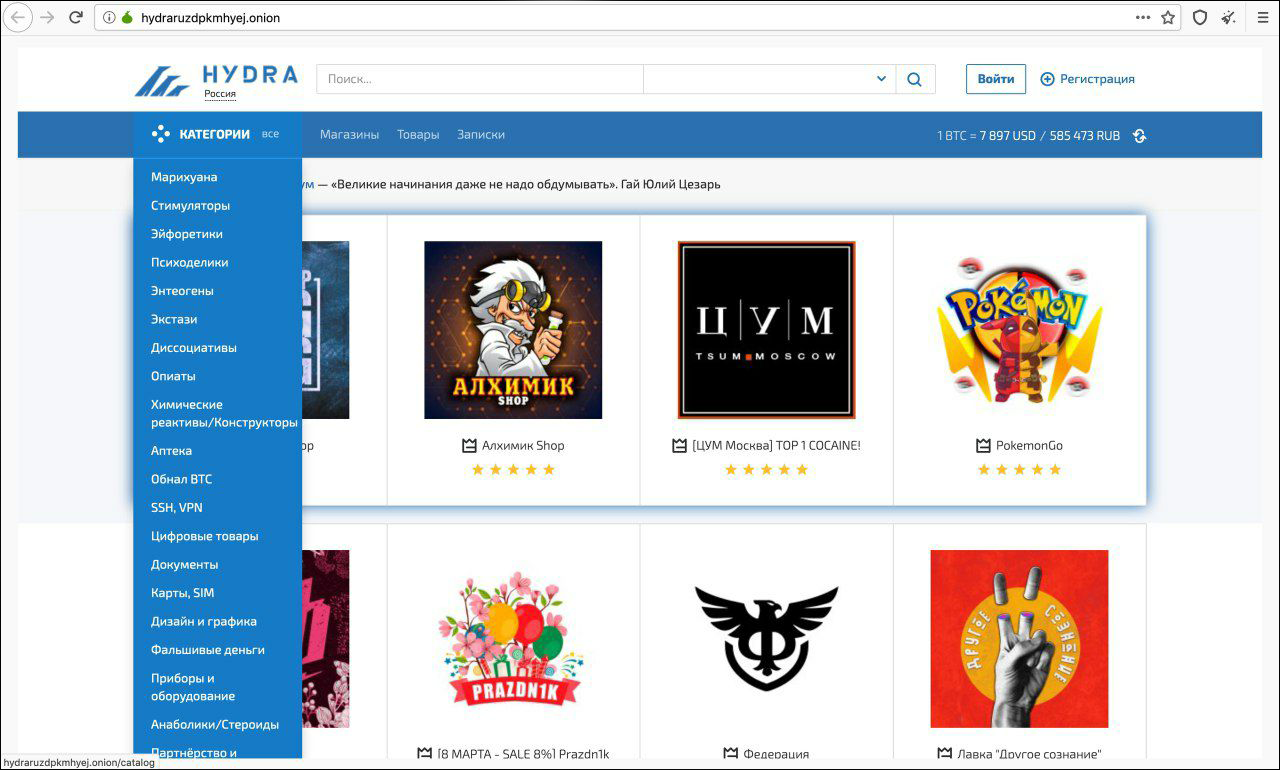Screen dimensions: 1280x770
Task: Open the PokemonGo shop name link
Action: [1029, 445]
